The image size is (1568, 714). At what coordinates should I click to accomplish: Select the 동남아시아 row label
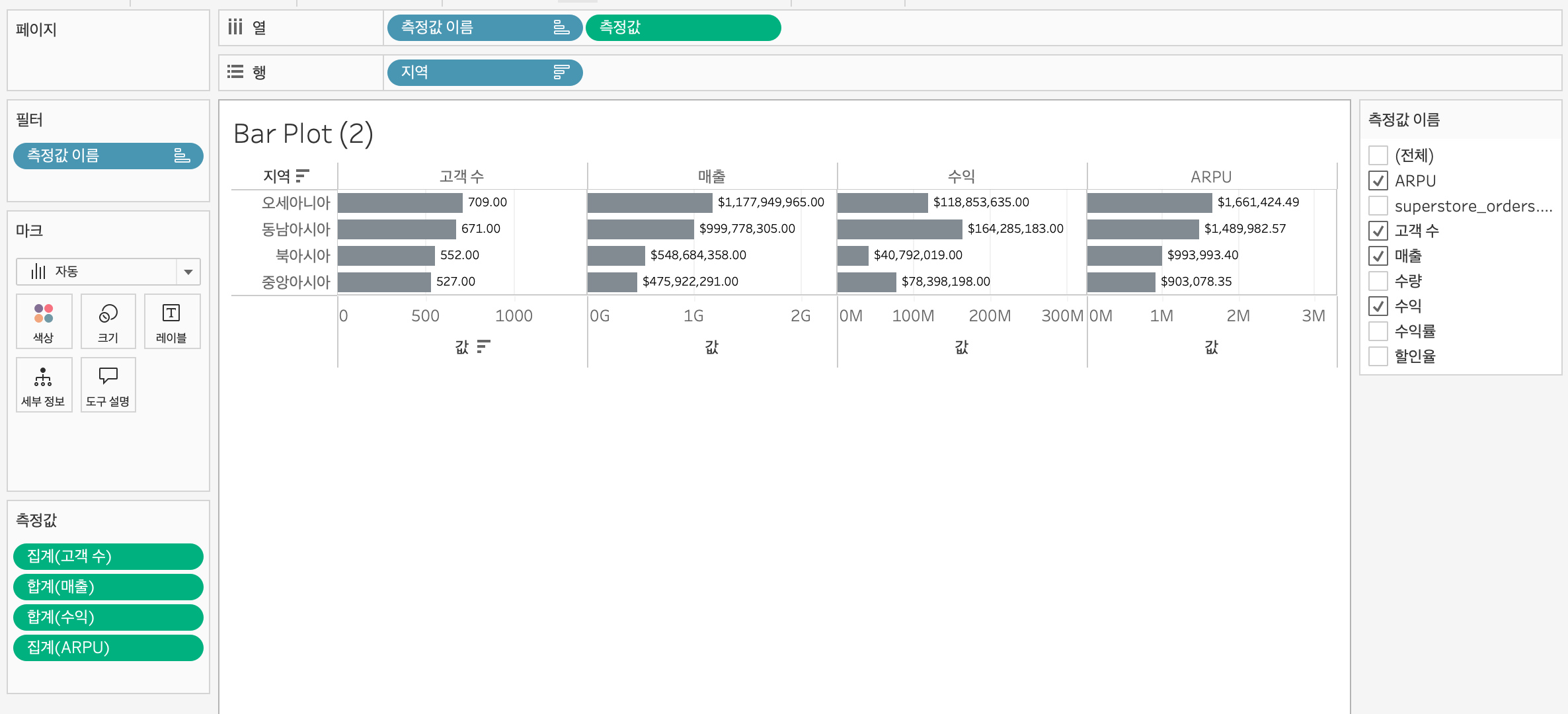(295, 229)
